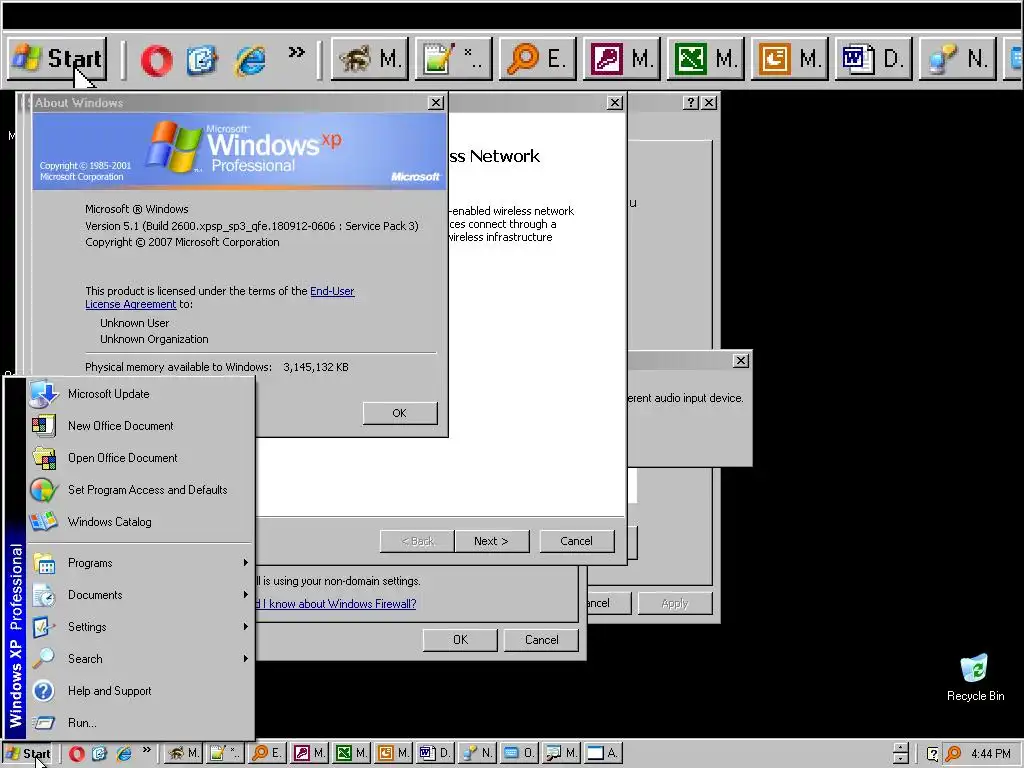
Task: Click Cancel in the Wireless Network wizard
Action: pyautogui.click(x=576, y=541)
